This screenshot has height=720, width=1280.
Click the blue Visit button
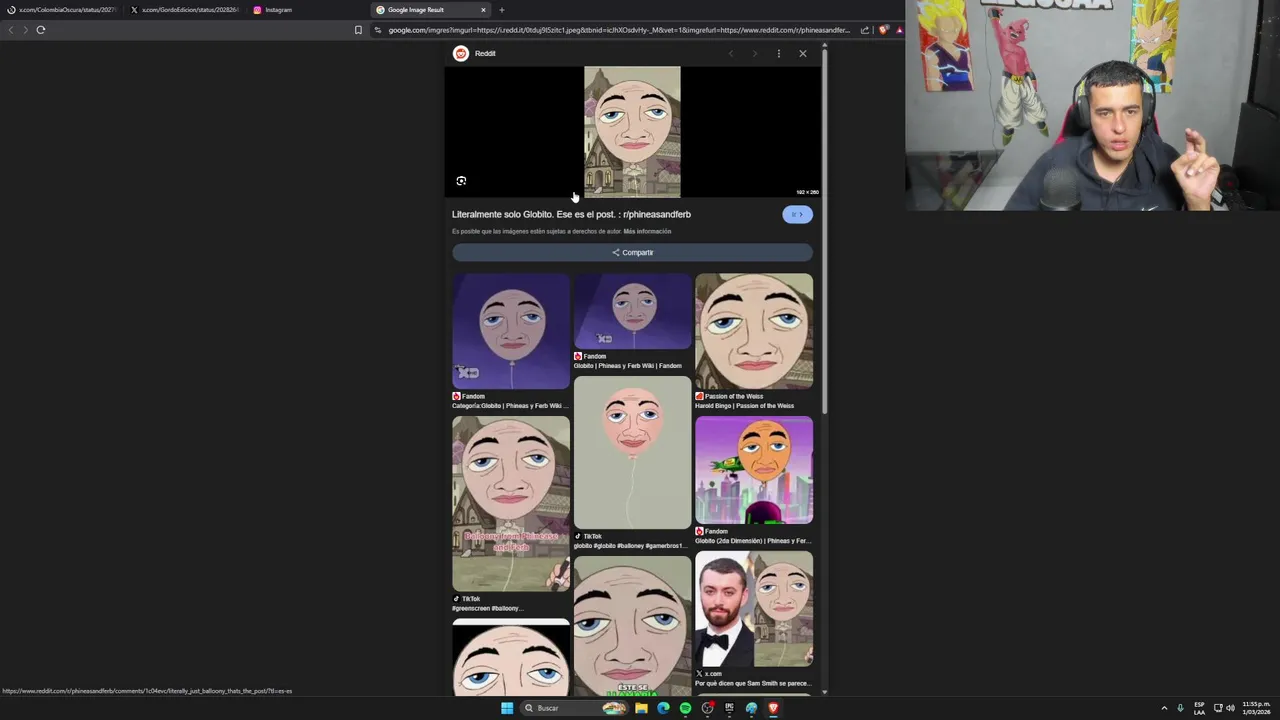point(797,214)
